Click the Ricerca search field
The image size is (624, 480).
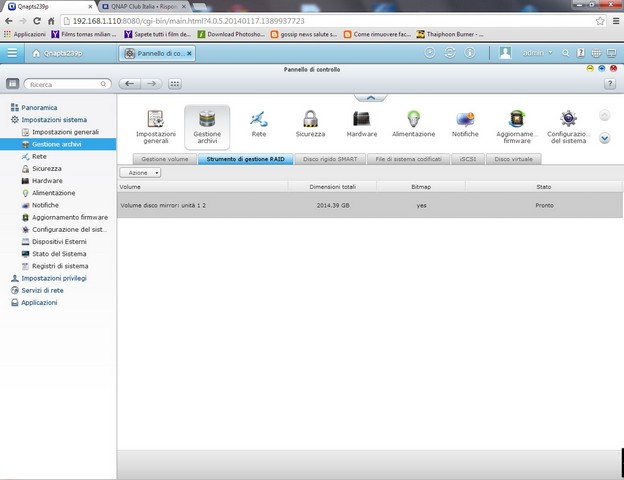[x=66, y=85]
